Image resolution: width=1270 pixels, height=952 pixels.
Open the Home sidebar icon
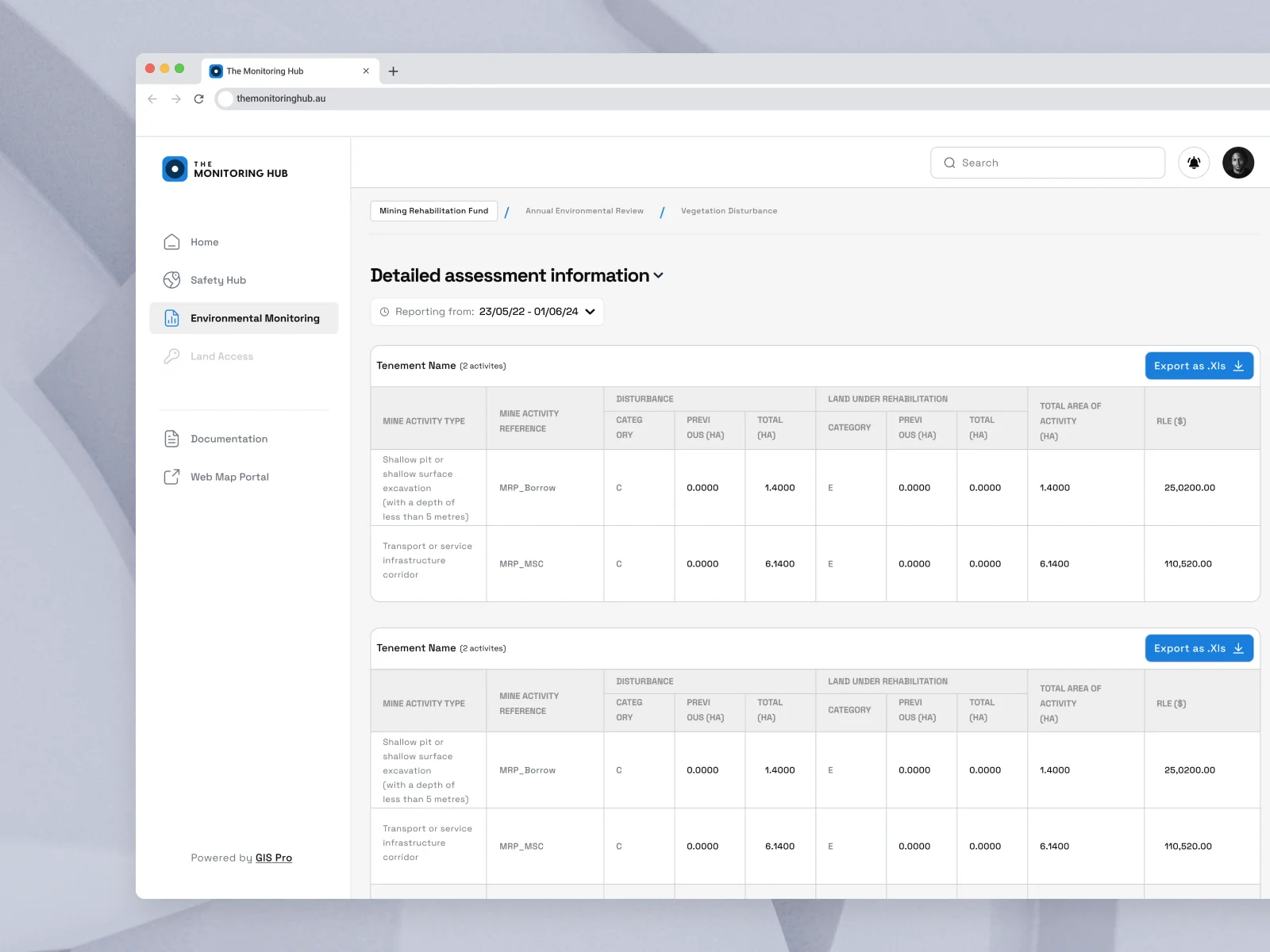click(x=171, y=242)
